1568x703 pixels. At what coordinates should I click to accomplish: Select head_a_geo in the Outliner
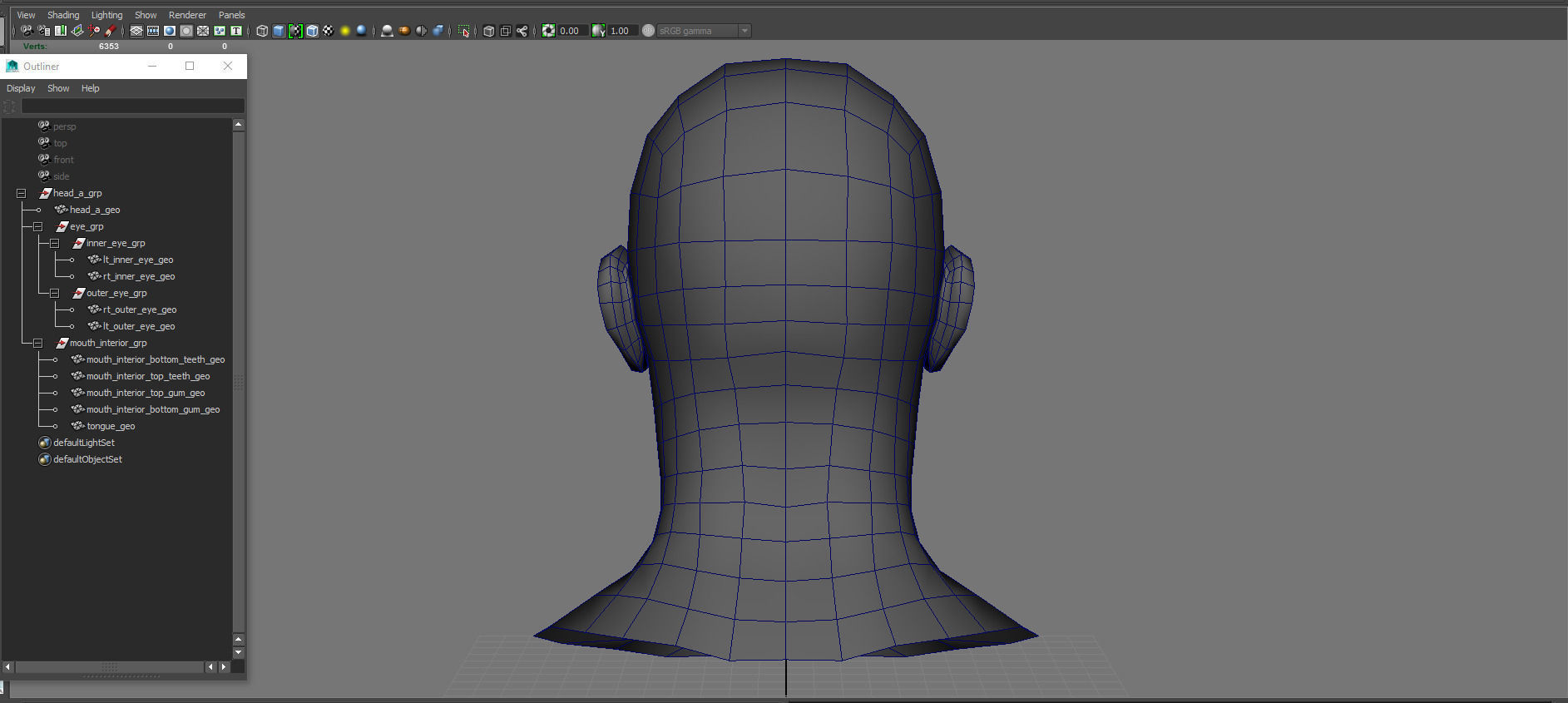tap(95, 210)
